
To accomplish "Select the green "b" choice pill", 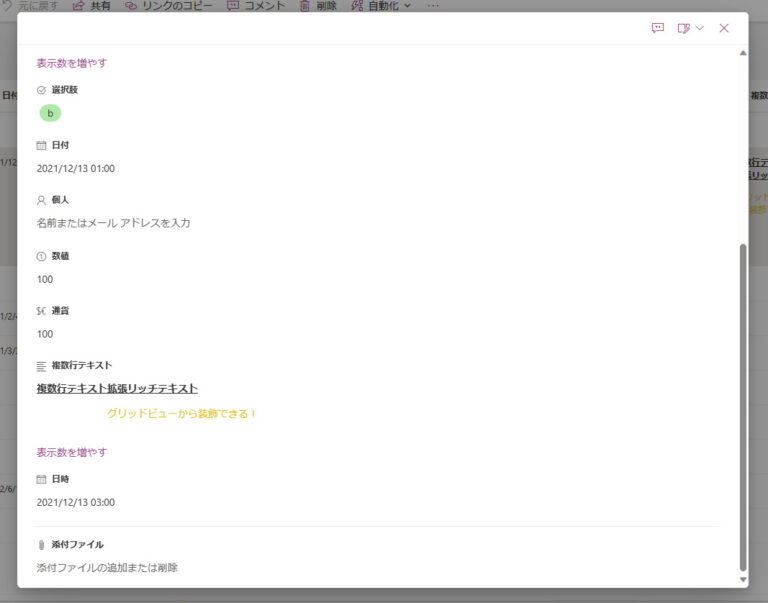I will pyautogui.click(x=50, y=113).
